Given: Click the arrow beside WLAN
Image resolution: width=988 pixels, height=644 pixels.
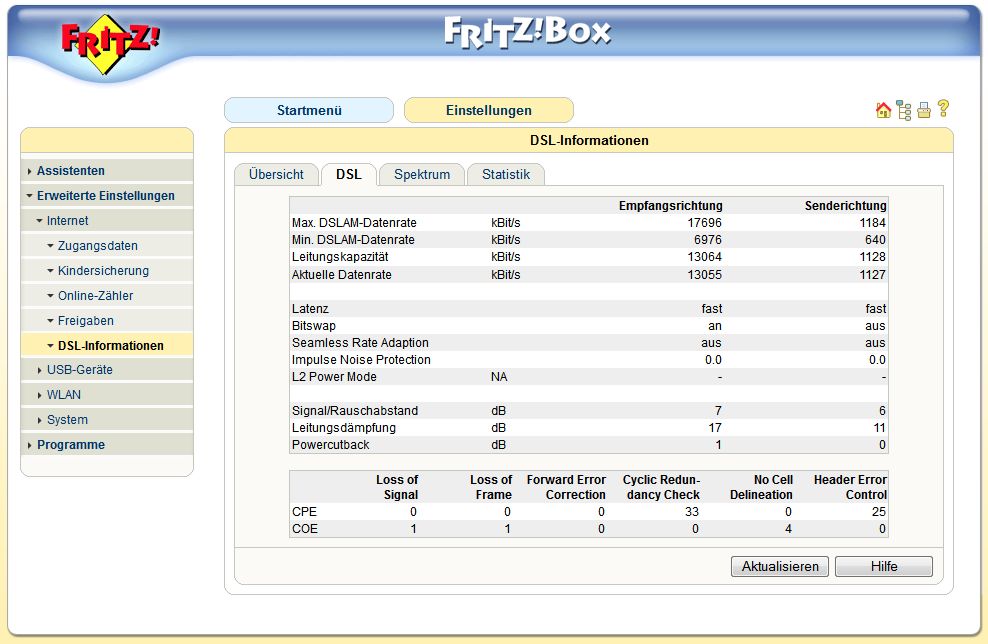Looking at the screenshot, I should (40, 396).
